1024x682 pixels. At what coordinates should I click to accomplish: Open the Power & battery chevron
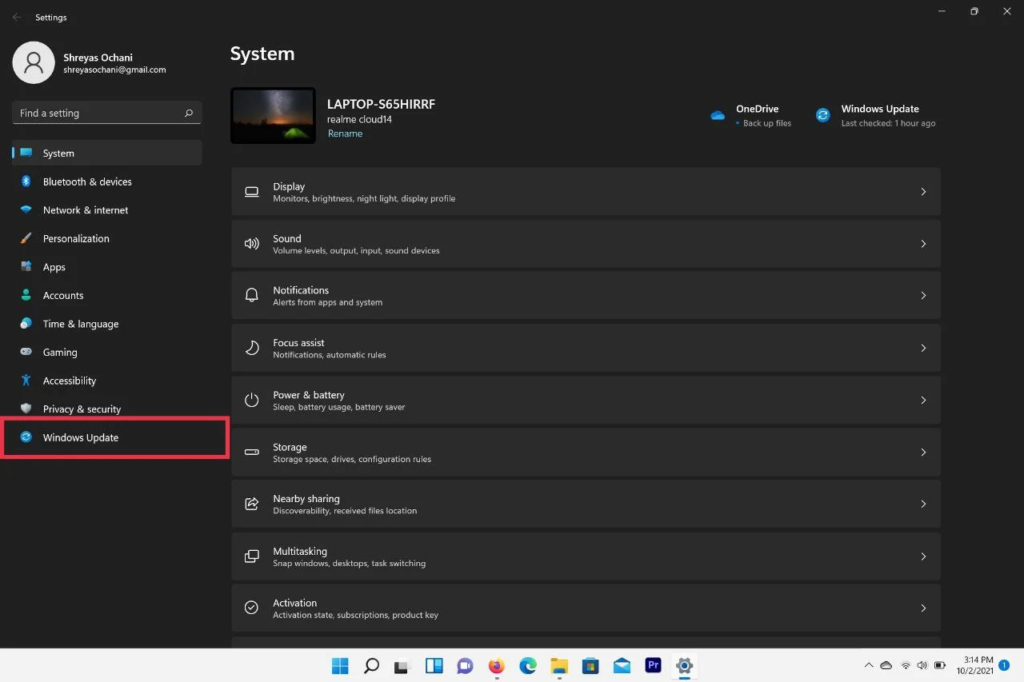coord(923,400)
